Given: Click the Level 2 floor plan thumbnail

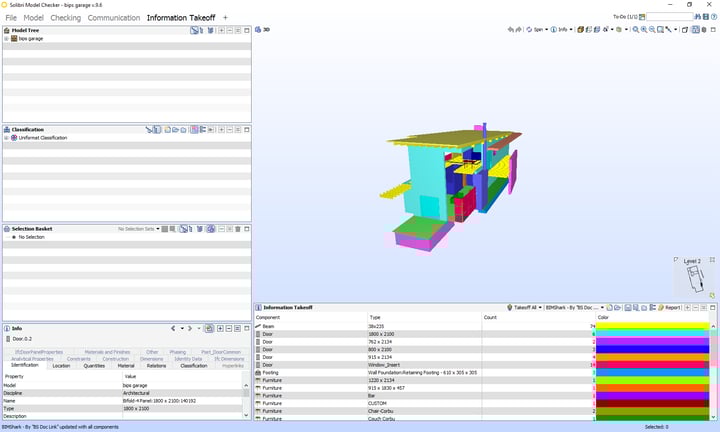Looking at the screenshot, I should coord(695,278).
